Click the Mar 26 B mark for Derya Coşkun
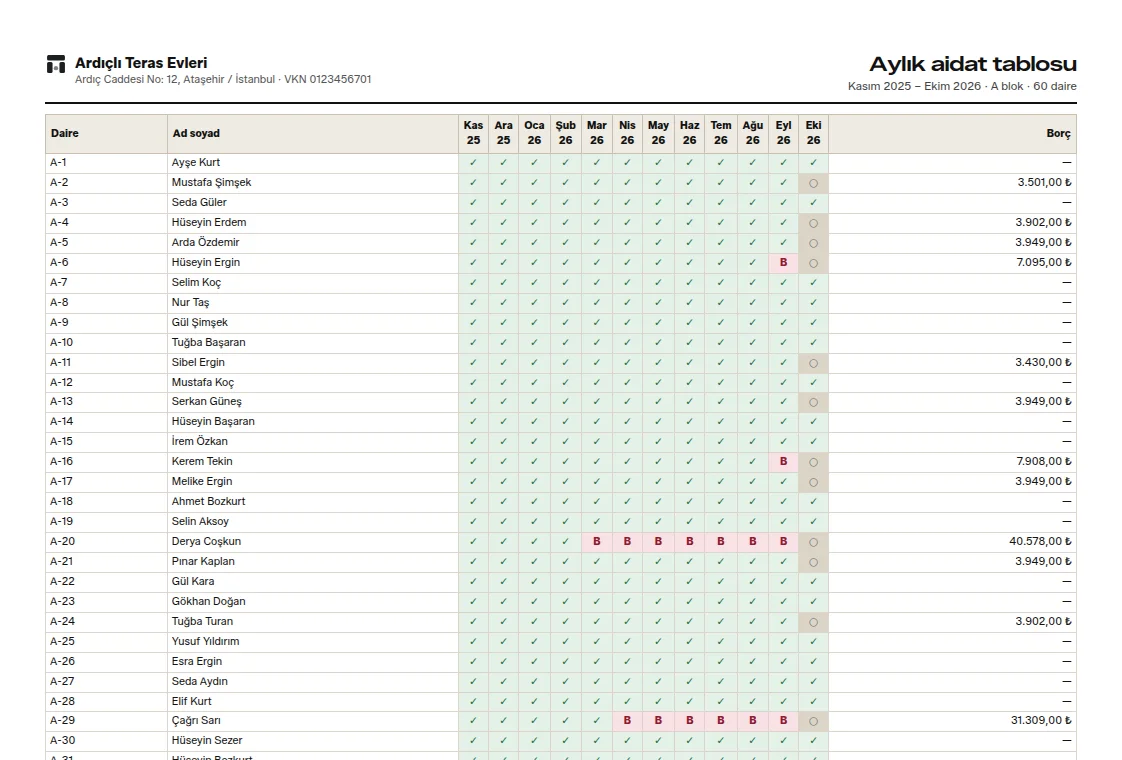This screenshot has width=1122, height=760. tap(597, 542)
